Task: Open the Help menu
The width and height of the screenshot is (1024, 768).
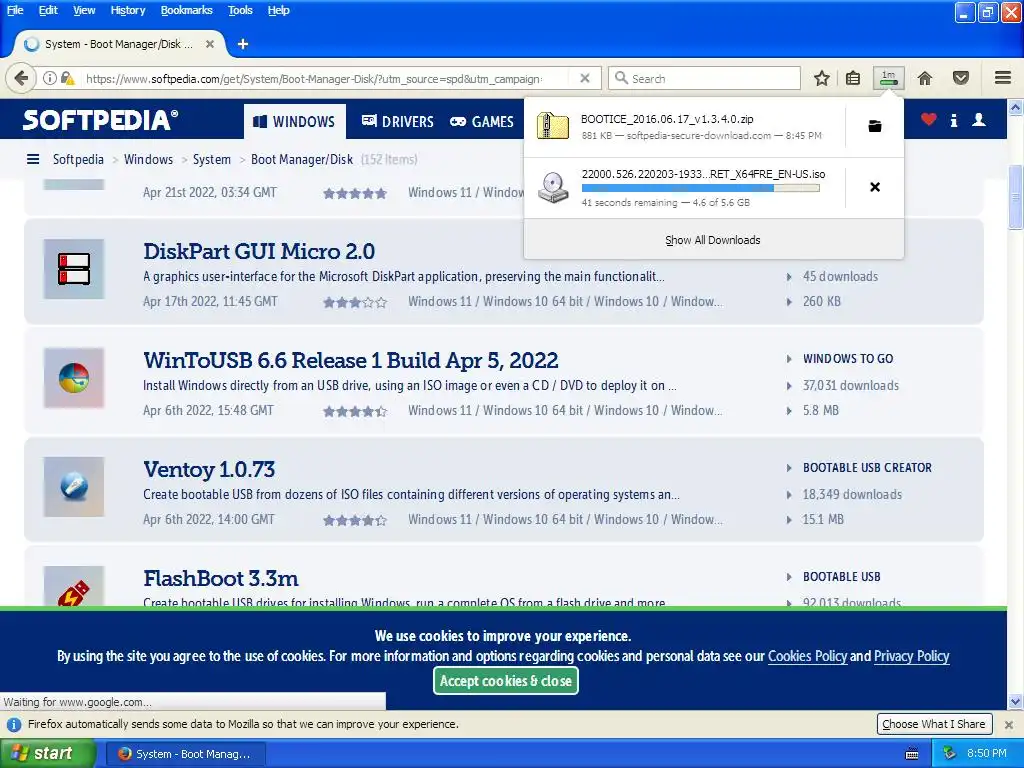Action: pyautogui.click(x=278, y=10)
